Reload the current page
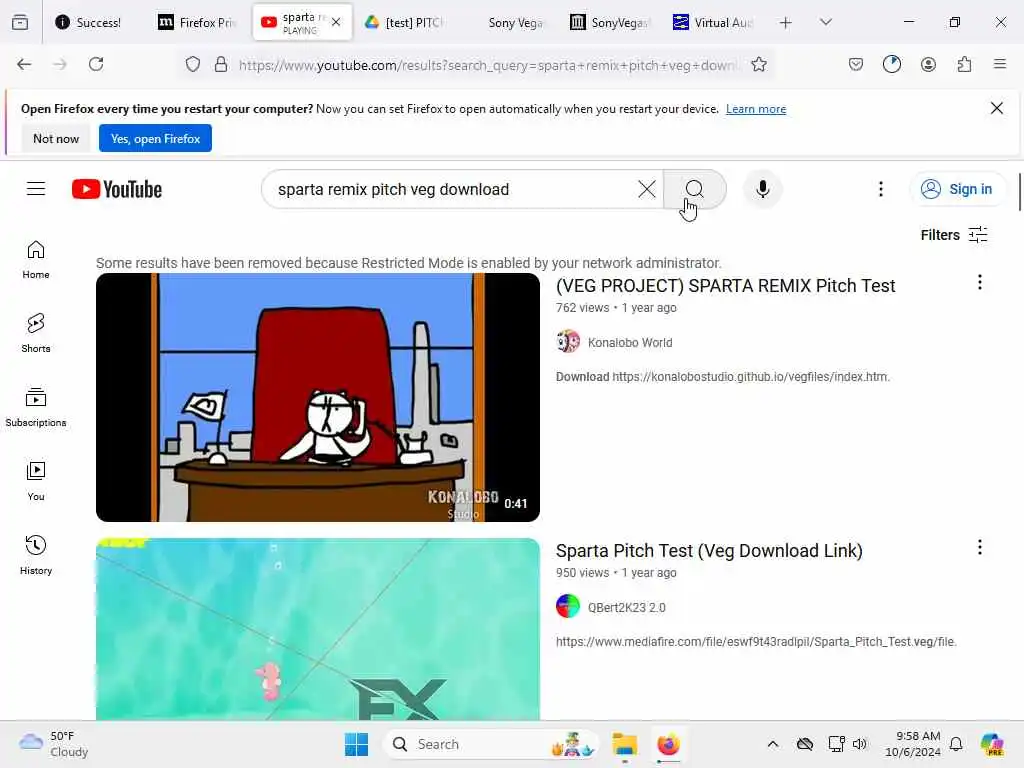 click(x=96, y=64)
